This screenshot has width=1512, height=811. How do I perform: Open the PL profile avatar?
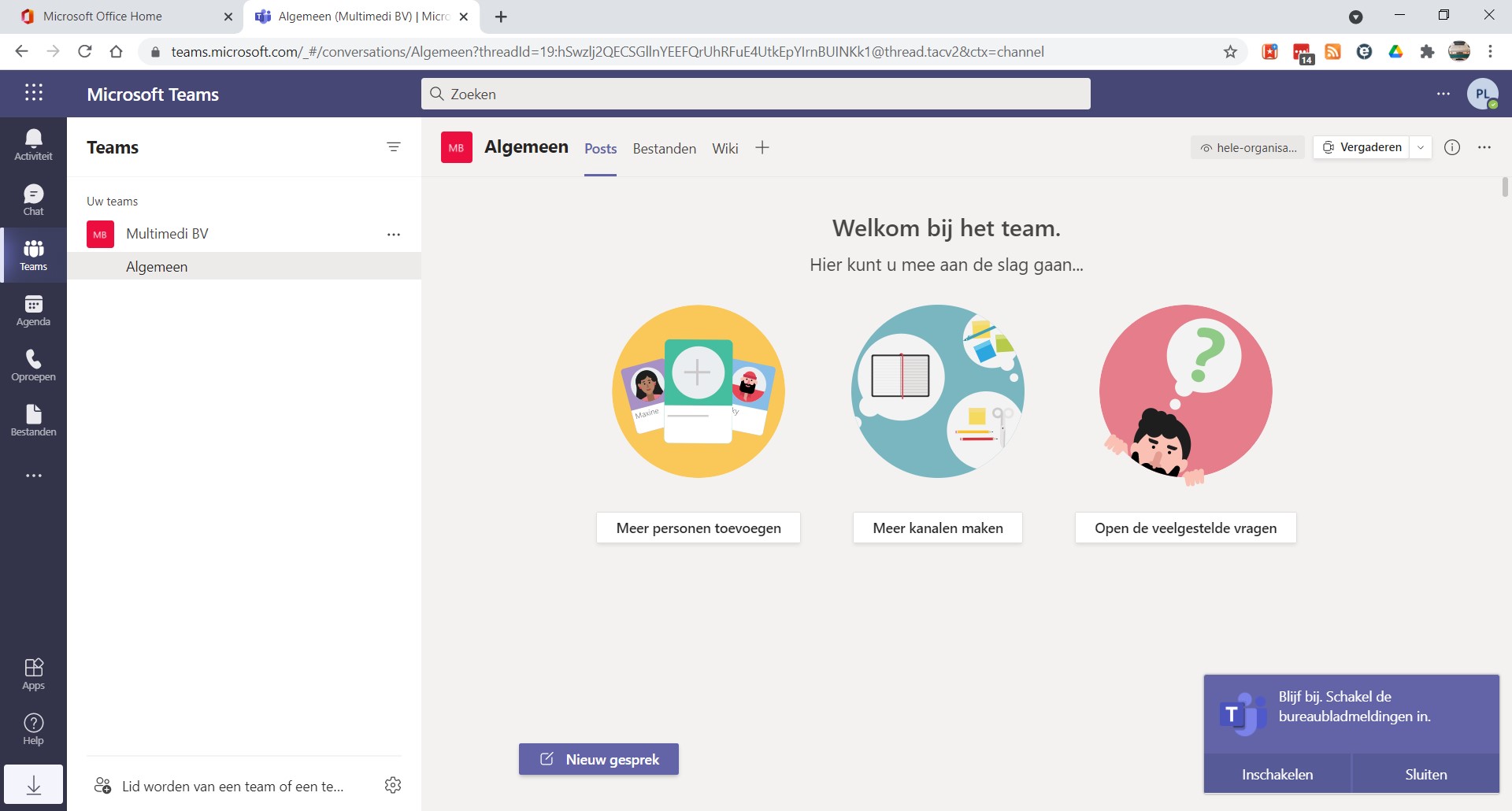(x=1482, y=94)
